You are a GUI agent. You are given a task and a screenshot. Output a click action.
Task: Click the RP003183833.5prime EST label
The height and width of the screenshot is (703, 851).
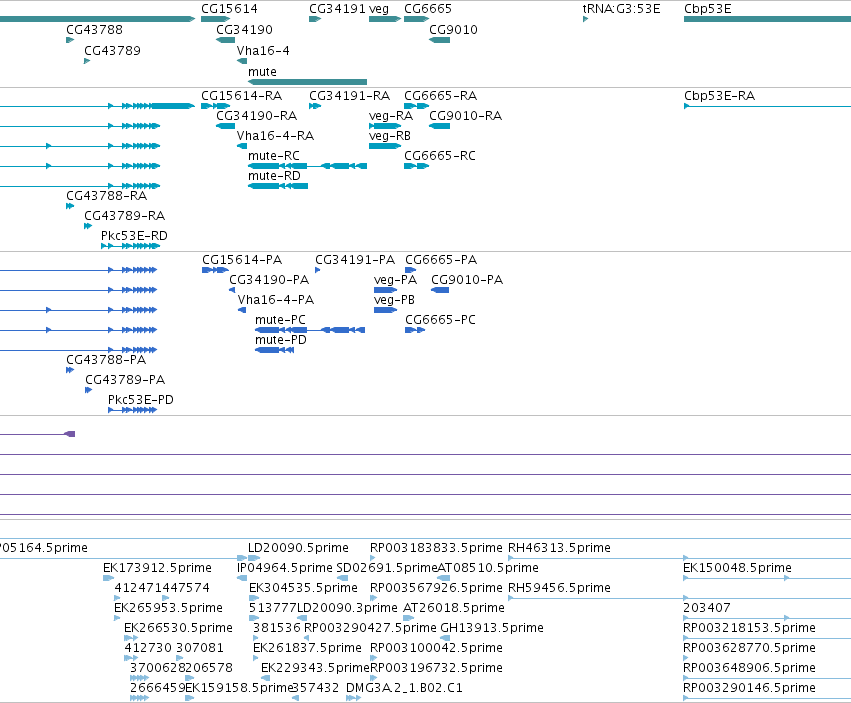coord(436,548)
